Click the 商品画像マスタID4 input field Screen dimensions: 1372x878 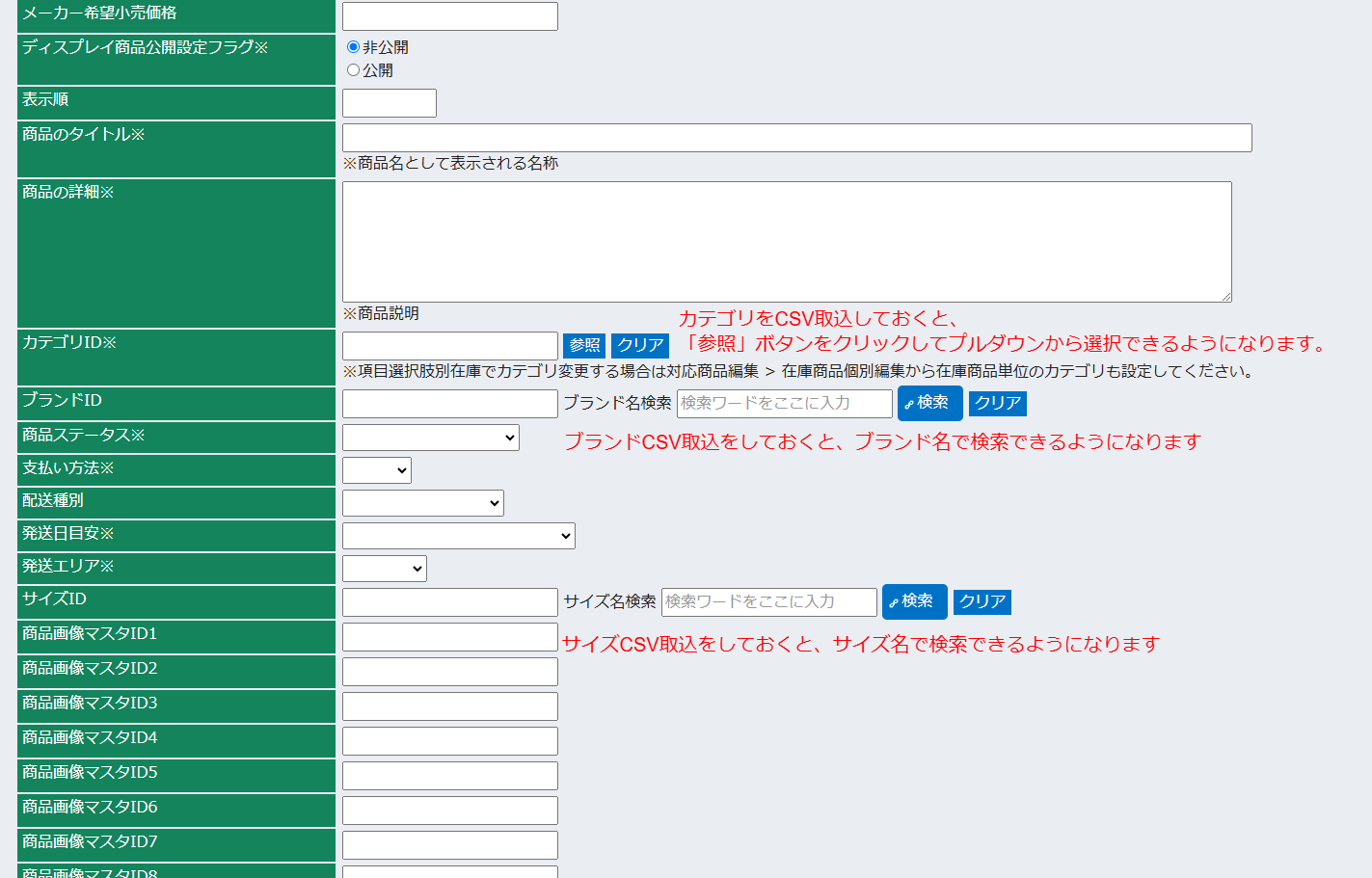(x=450, y=741)
